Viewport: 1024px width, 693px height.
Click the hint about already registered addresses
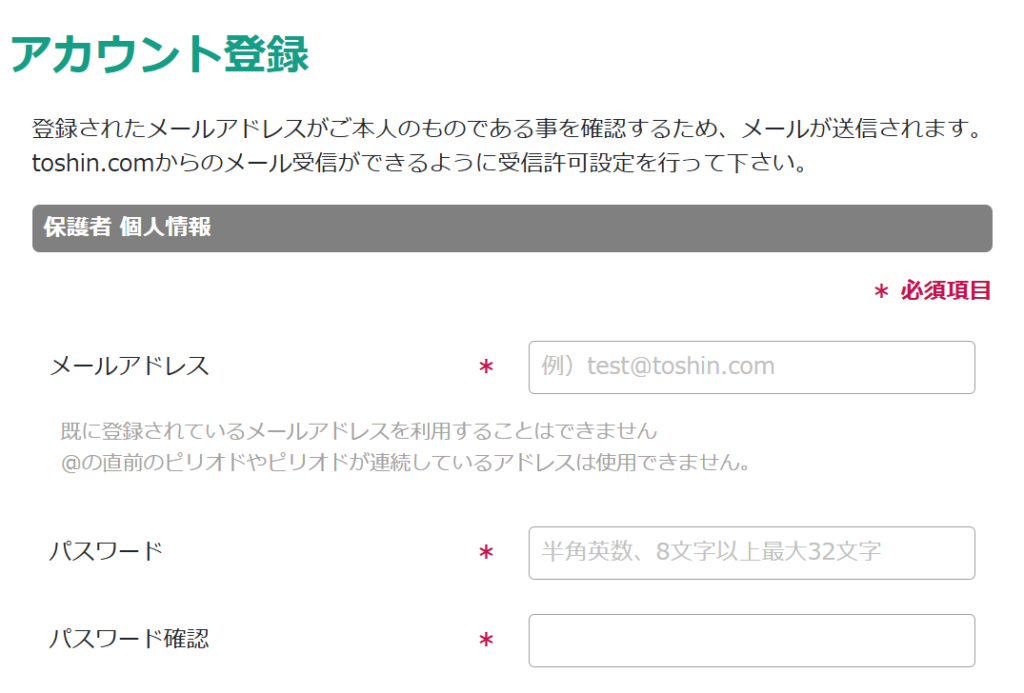(x=359, y=431)
